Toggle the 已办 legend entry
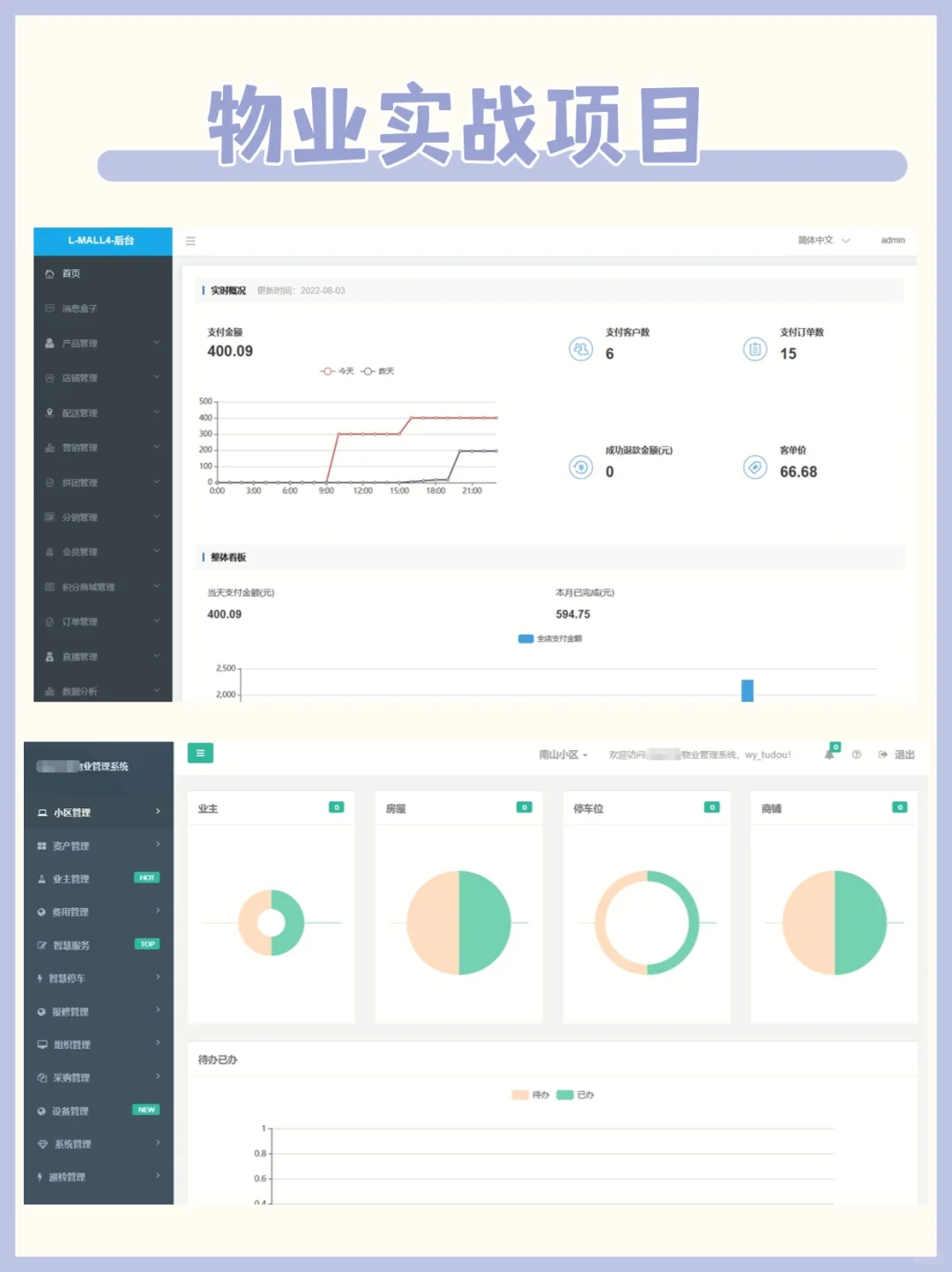The image size is (952, 1272). pos(576,1095)
